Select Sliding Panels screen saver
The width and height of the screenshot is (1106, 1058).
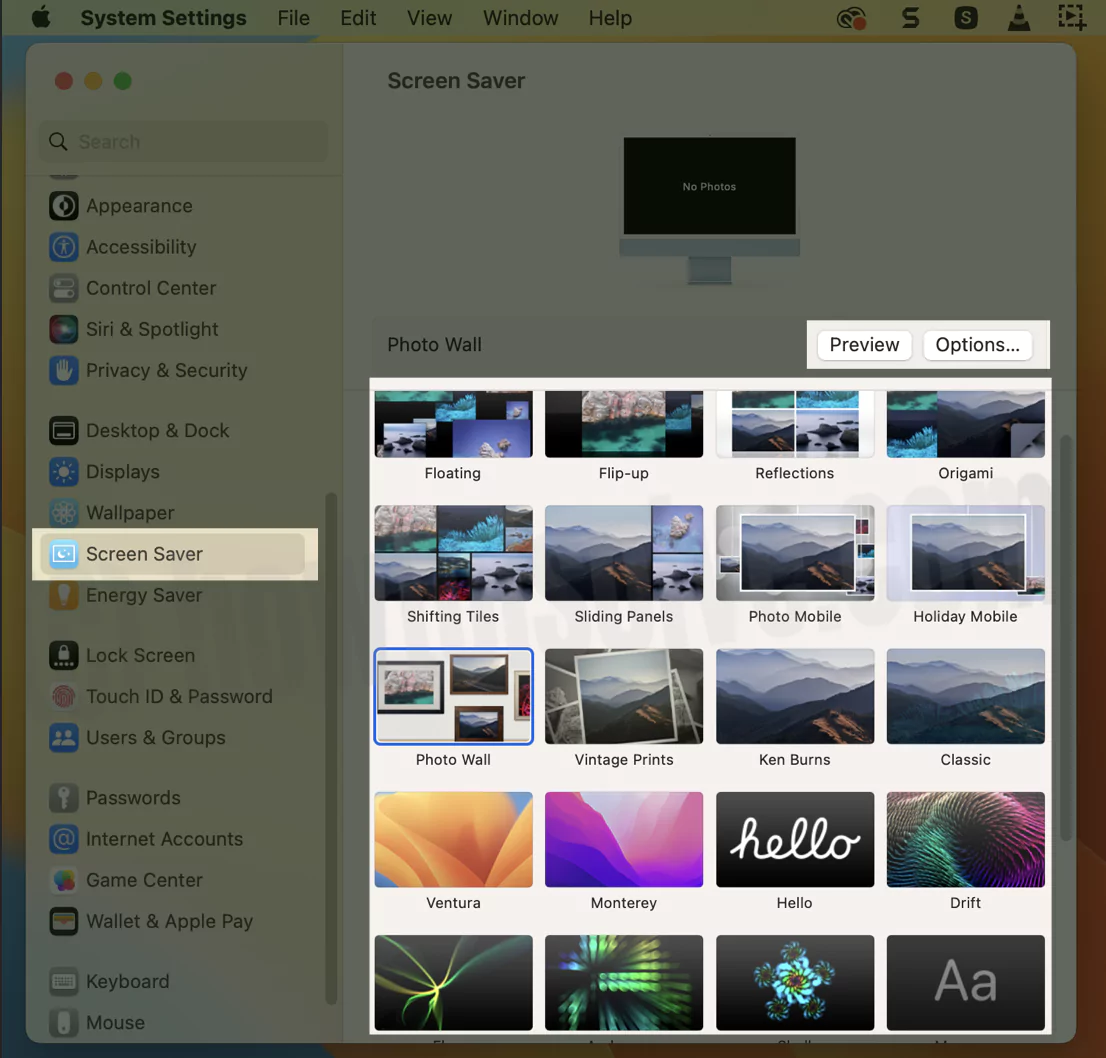point(624,553)
